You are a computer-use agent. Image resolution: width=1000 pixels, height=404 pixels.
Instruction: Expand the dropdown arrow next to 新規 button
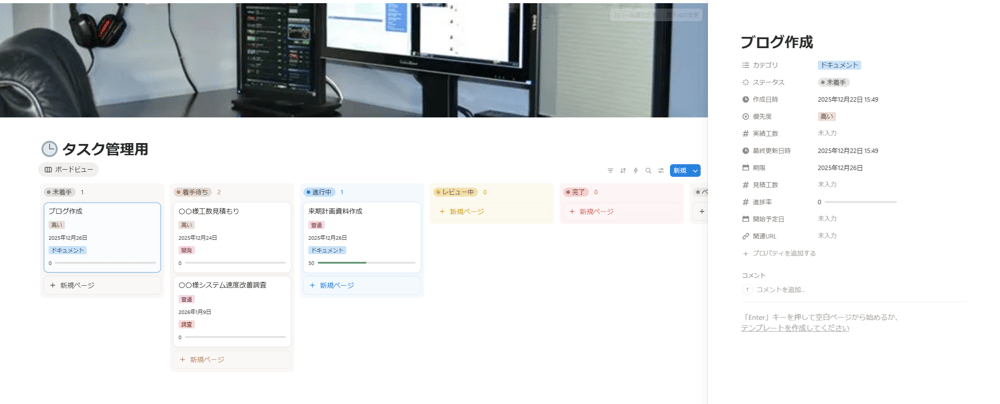click(695, 171)
